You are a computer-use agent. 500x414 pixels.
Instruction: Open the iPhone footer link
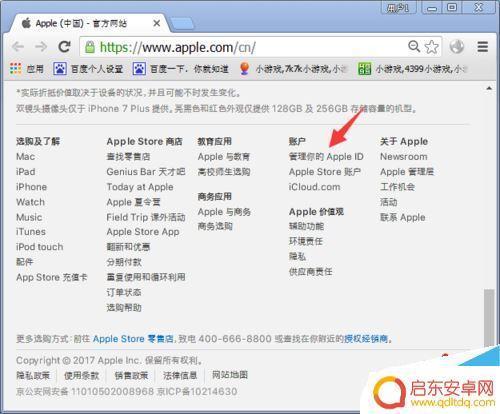pyautogui.click(x=31, y=187)
